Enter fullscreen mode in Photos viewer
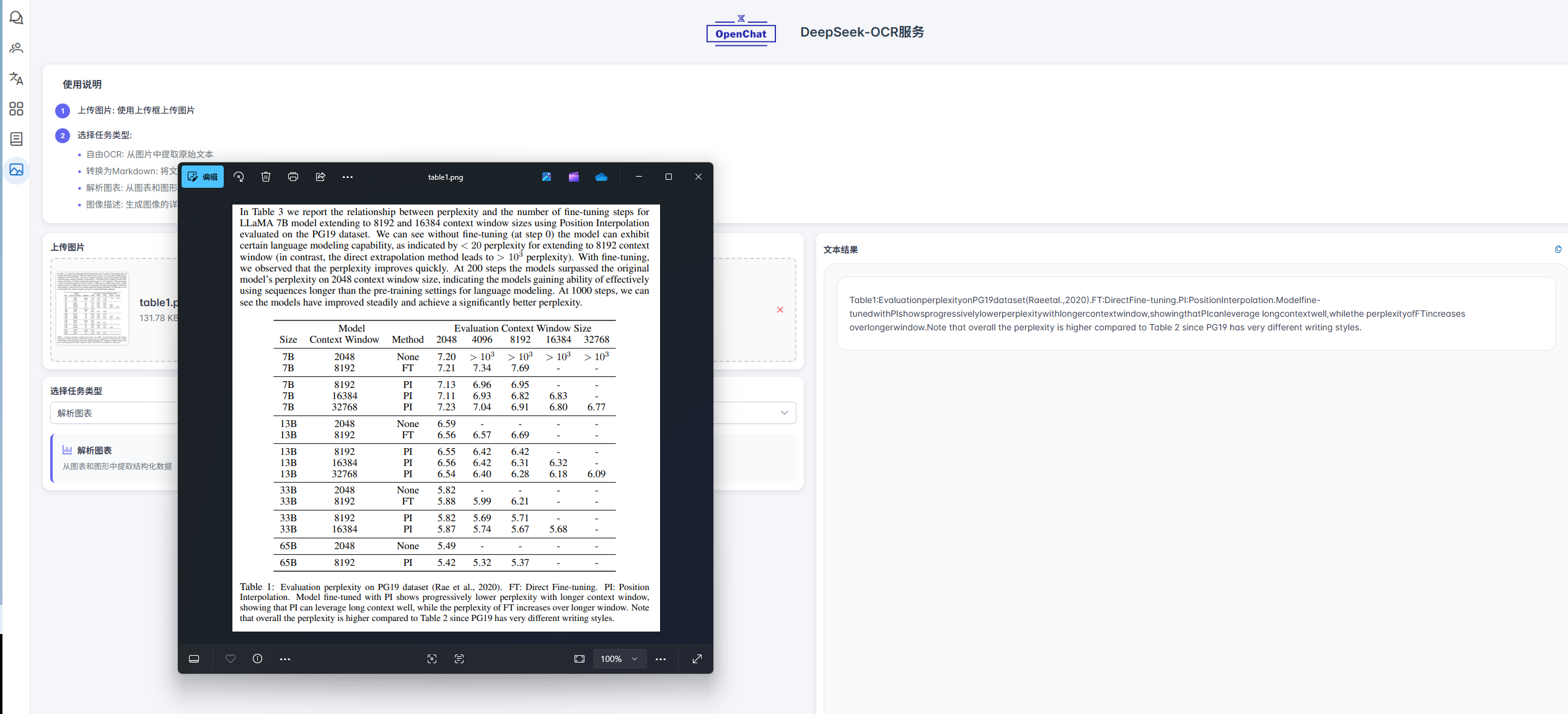The image size is (1568, 714). (x=697, y=659)
